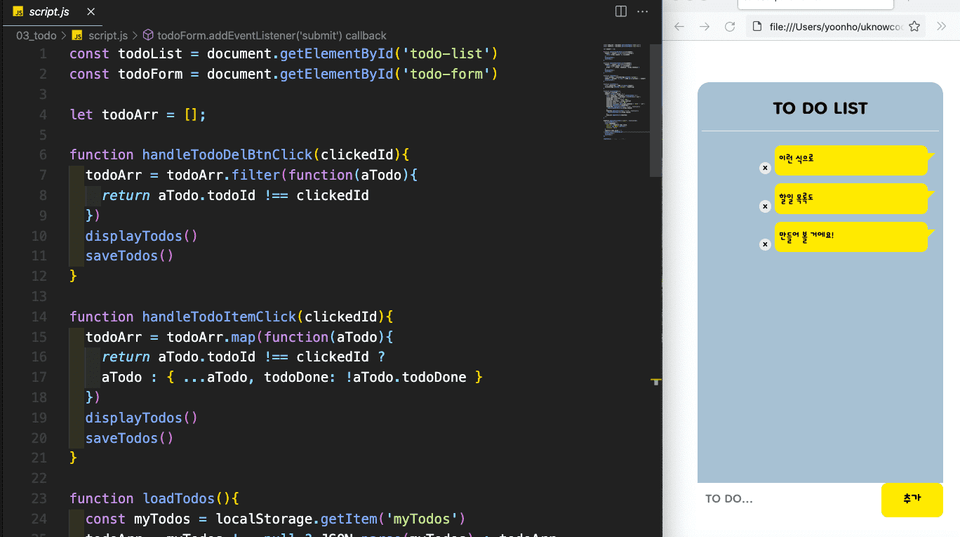Delete the '이런 식으로' todo item

765,168
